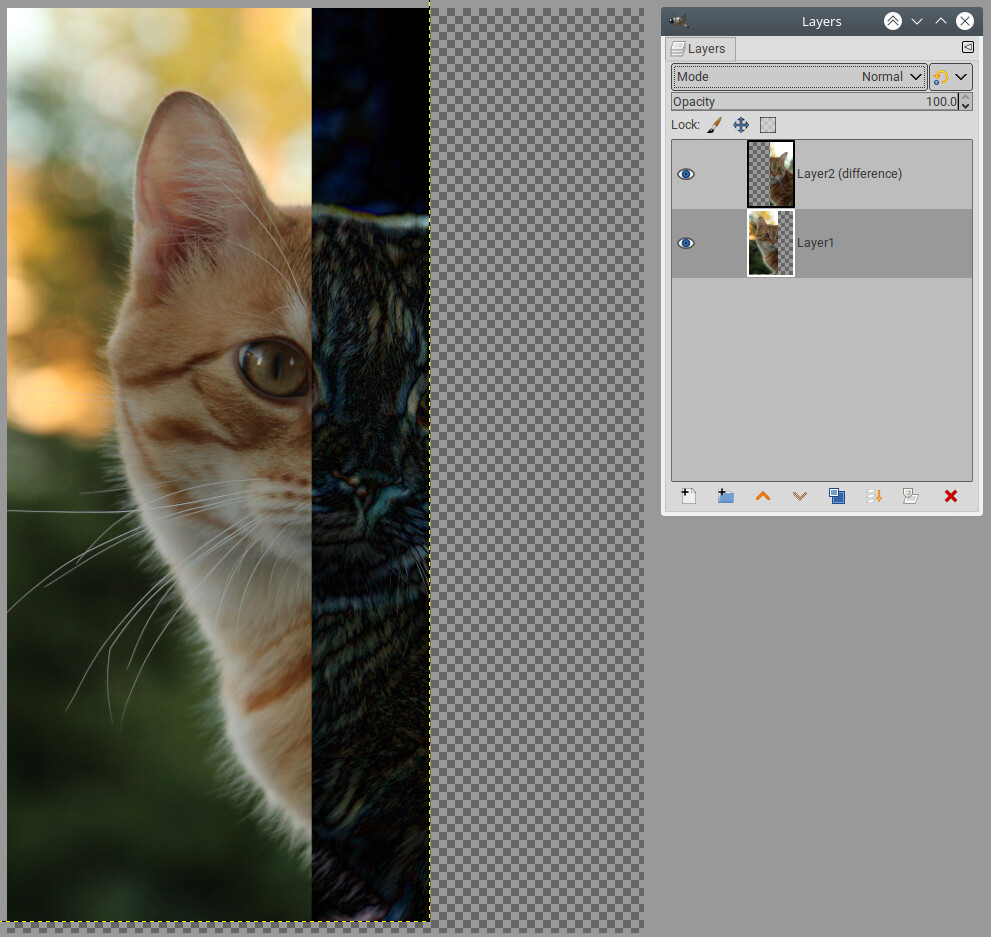Create a new layer group
This screenshot has height=937, width=991.
(x=726, y=496)
